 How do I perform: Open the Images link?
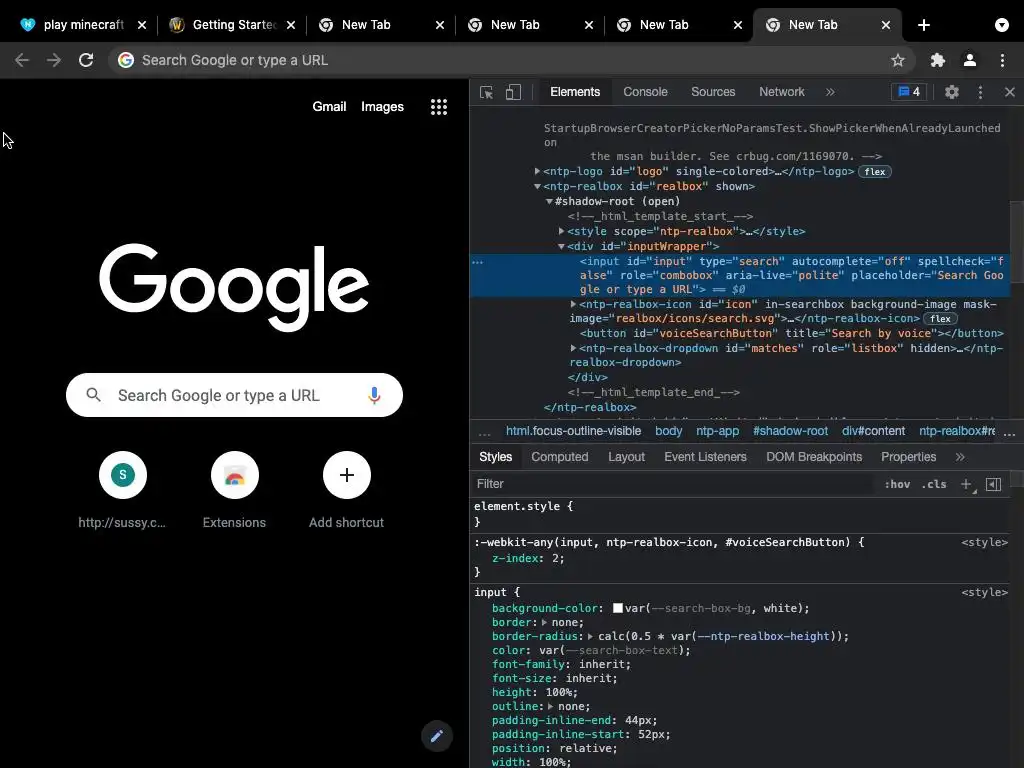point(382,106)
